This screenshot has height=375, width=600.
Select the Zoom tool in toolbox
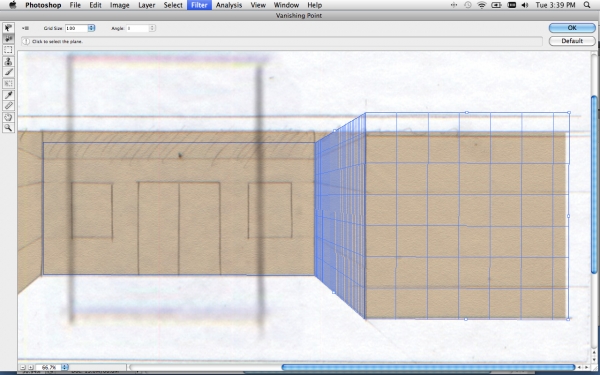(8, 128)
